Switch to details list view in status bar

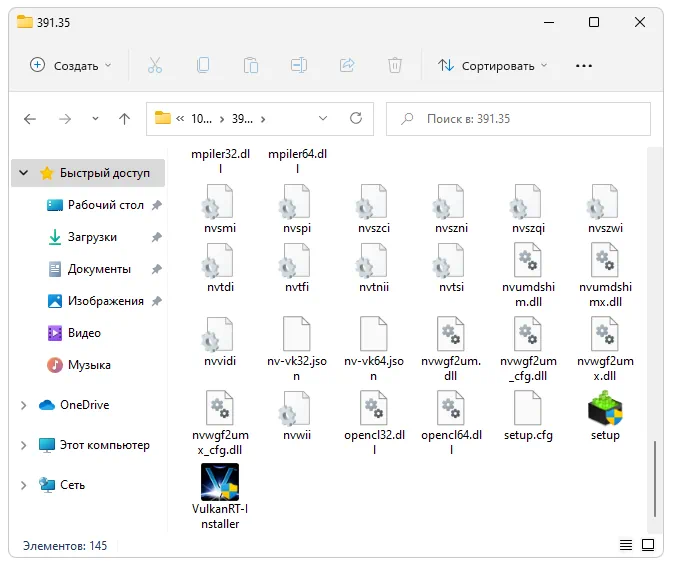coord(625,546)
